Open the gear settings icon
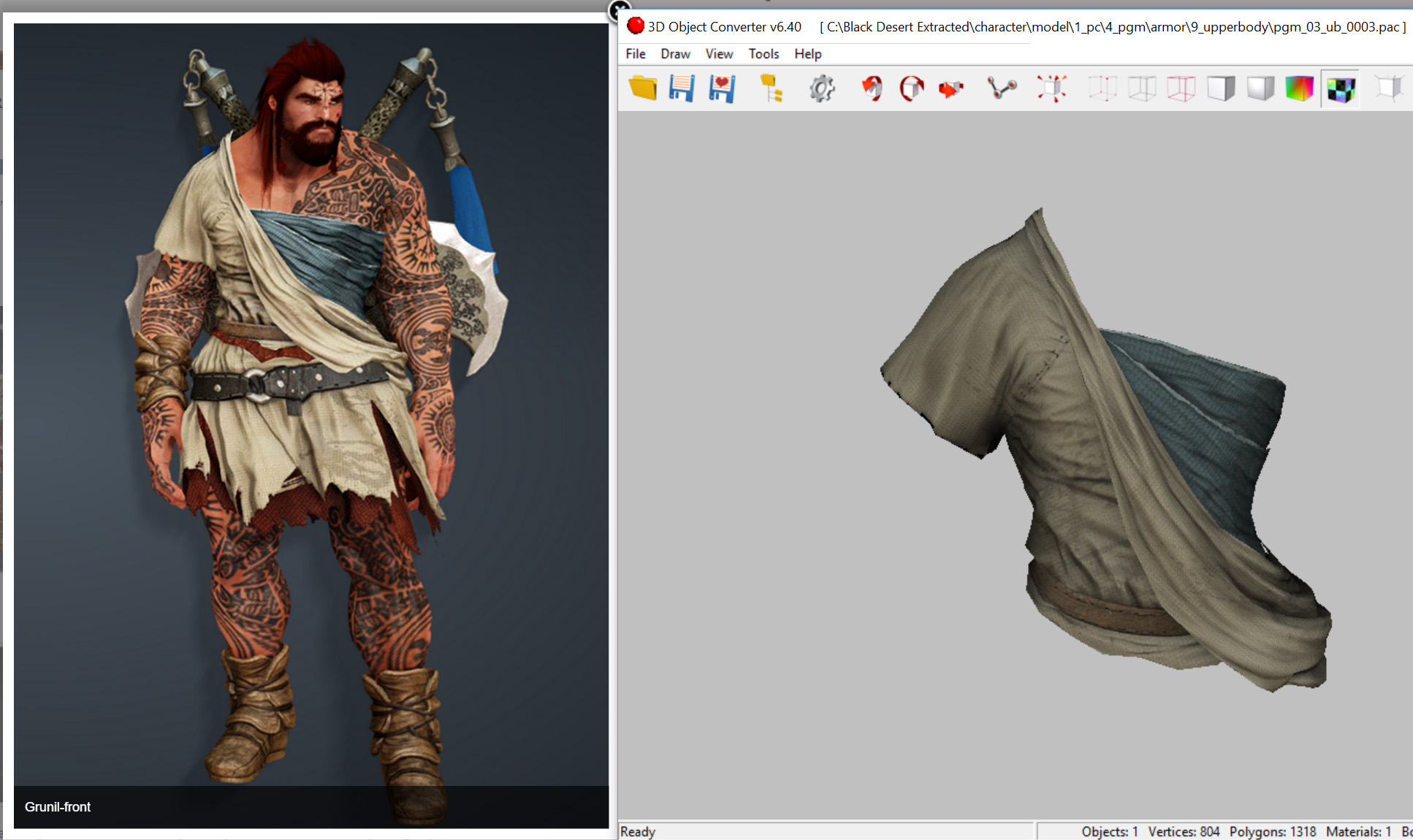1413x840 pixels. [x=822, y=88]
